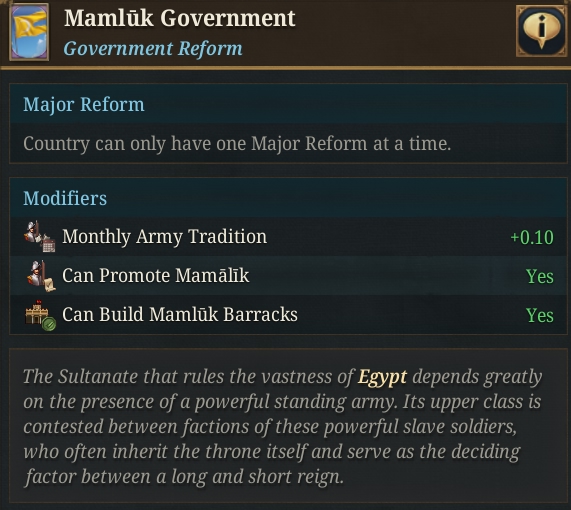Select the Monthly Army Tradition row label
571x510 pixels.
(x=165, y=236)
